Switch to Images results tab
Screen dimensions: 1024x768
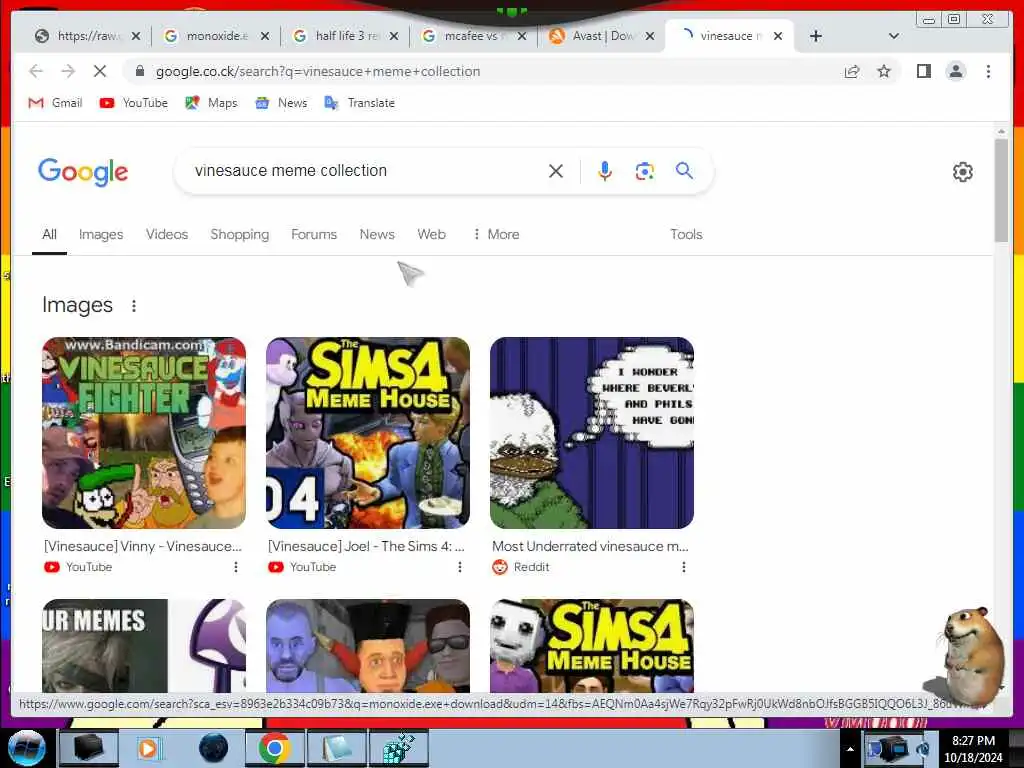(101, 234)
